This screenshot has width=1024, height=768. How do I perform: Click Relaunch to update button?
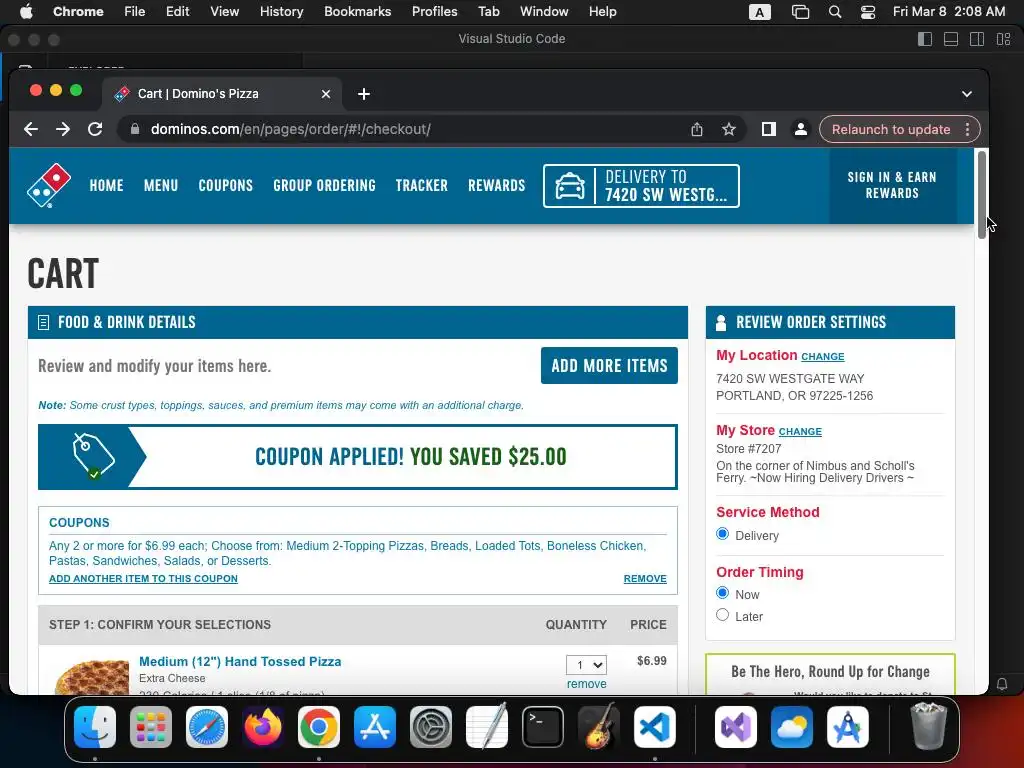click(891, 129)
